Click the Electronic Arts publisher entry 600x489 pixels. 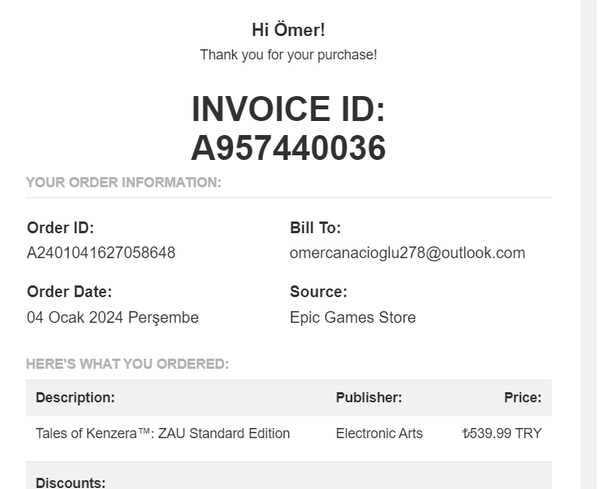[x=379, y=433]
